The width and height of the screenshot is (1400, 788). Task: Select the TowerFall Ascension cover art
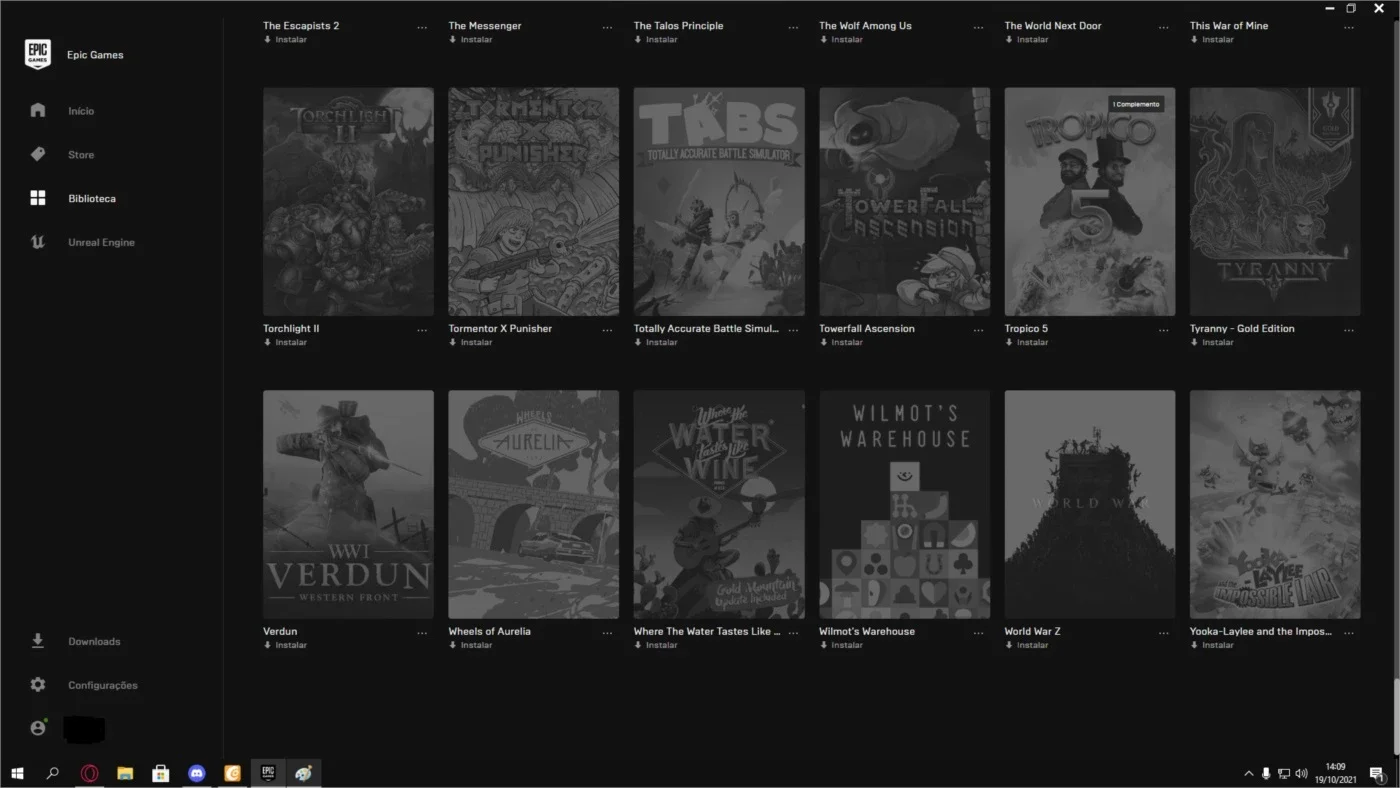[904, 202]
